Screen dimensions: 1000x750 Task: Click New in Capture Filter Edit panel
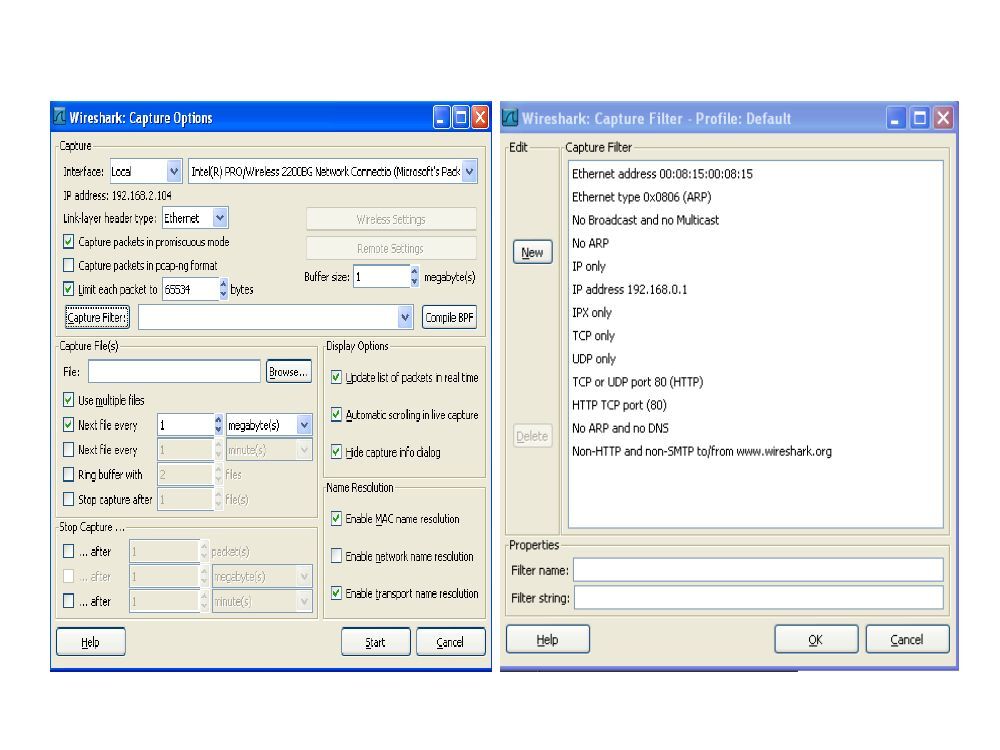point(533,252)
